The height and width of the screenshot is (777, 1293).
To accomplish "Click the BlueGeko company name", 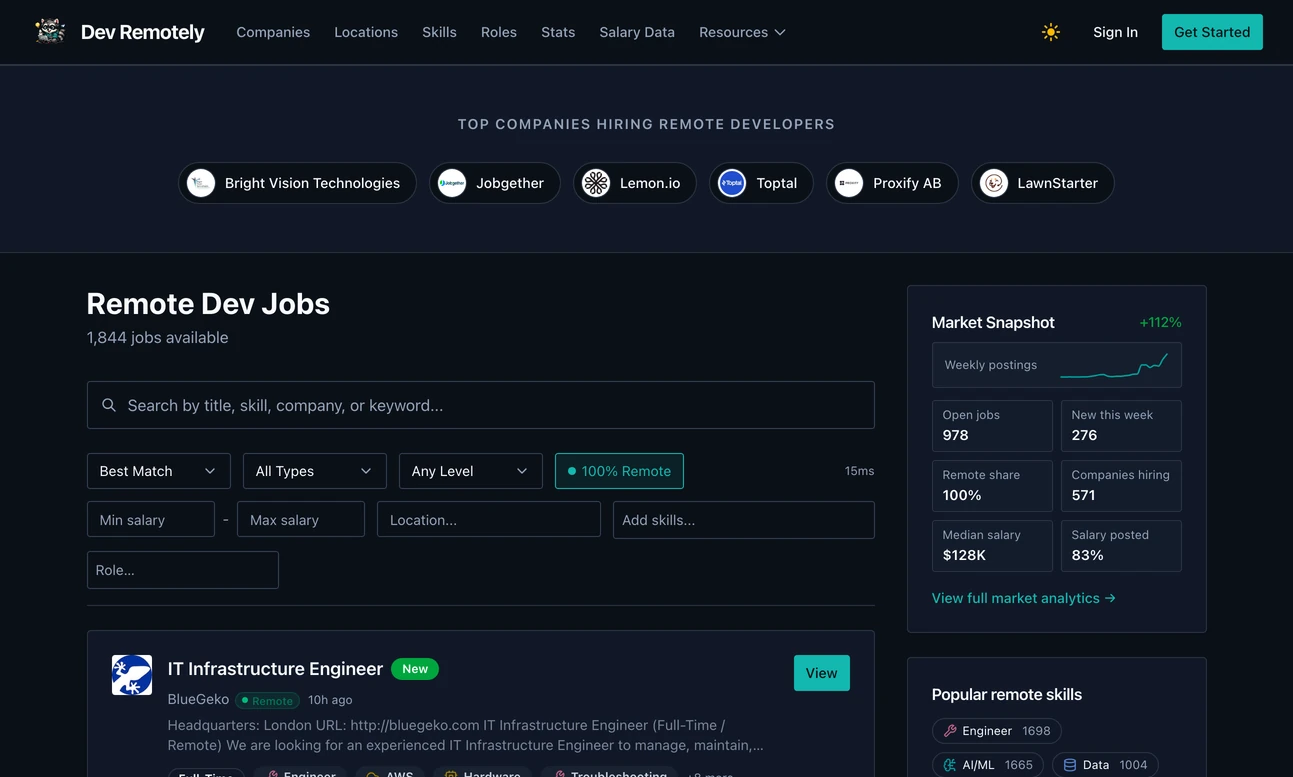I will pyautogui.click(x=198, y=699).
